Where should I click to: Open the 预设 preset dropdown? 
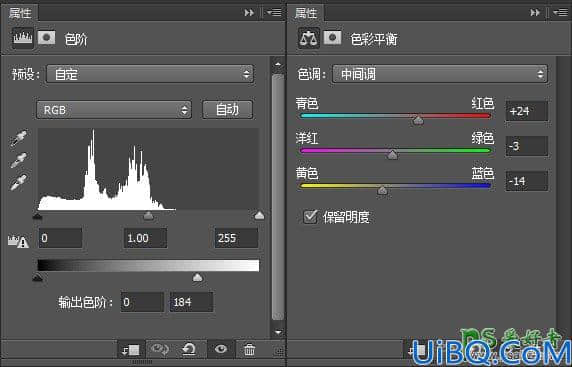pyautogui.click(x=150, y=74)
